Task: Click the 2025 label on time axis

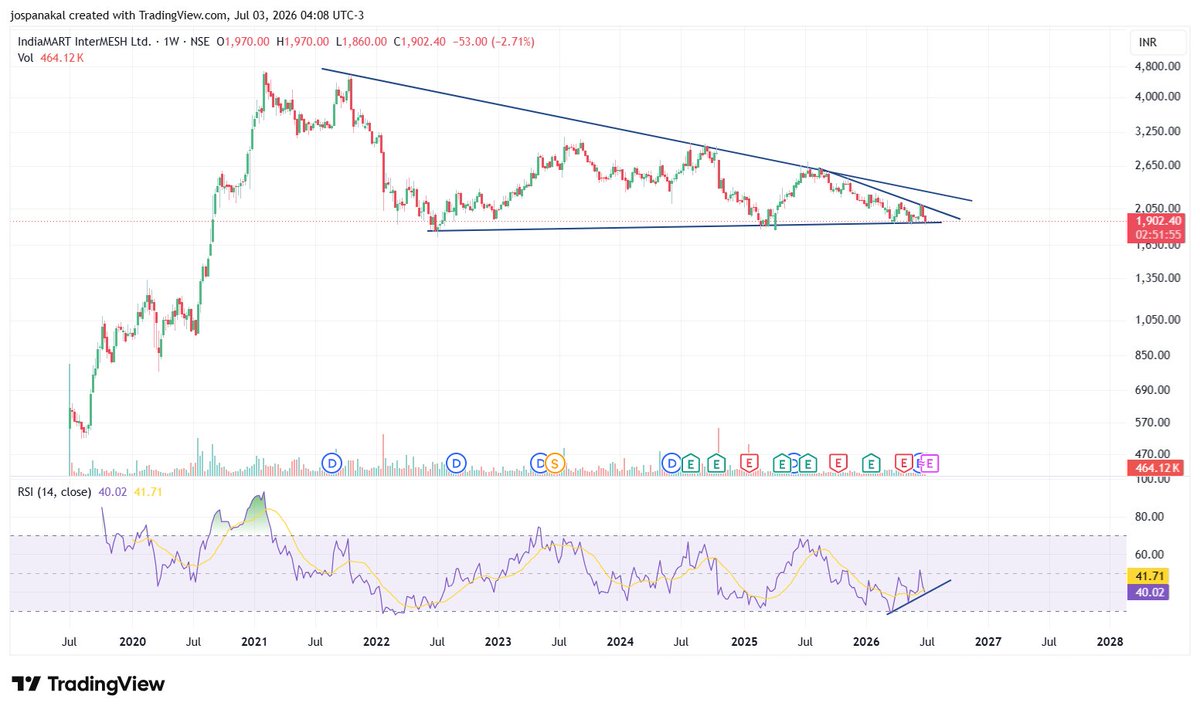Action: tap(743, 640)
